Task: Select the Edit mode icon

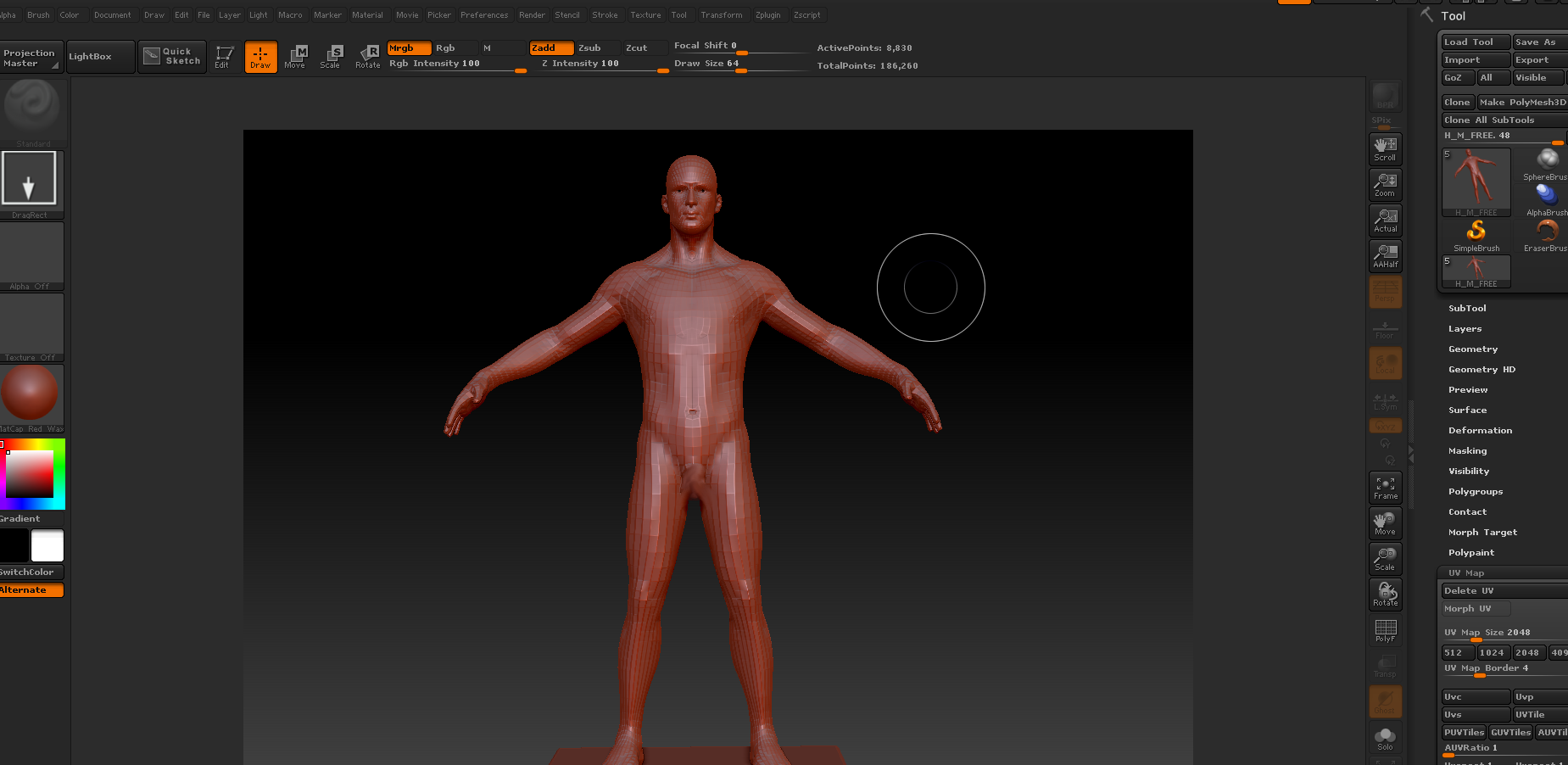Action: (x=224, y=57)
